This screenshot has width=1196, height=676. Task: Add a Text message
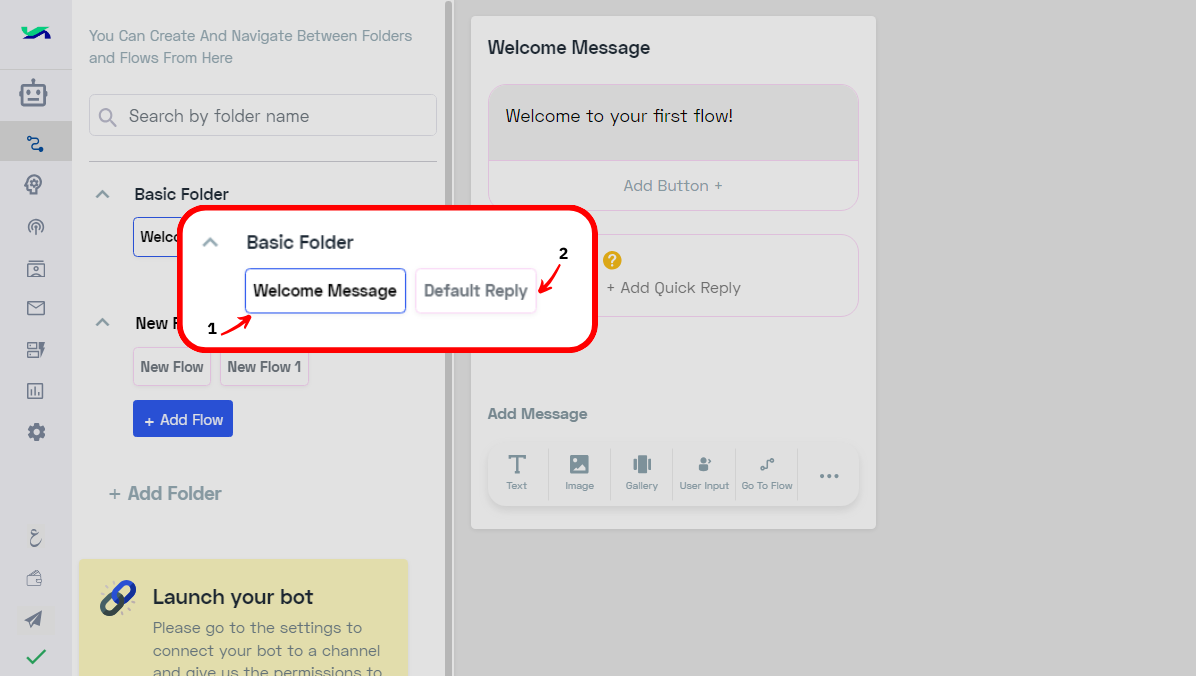click(x=516, y=472)
